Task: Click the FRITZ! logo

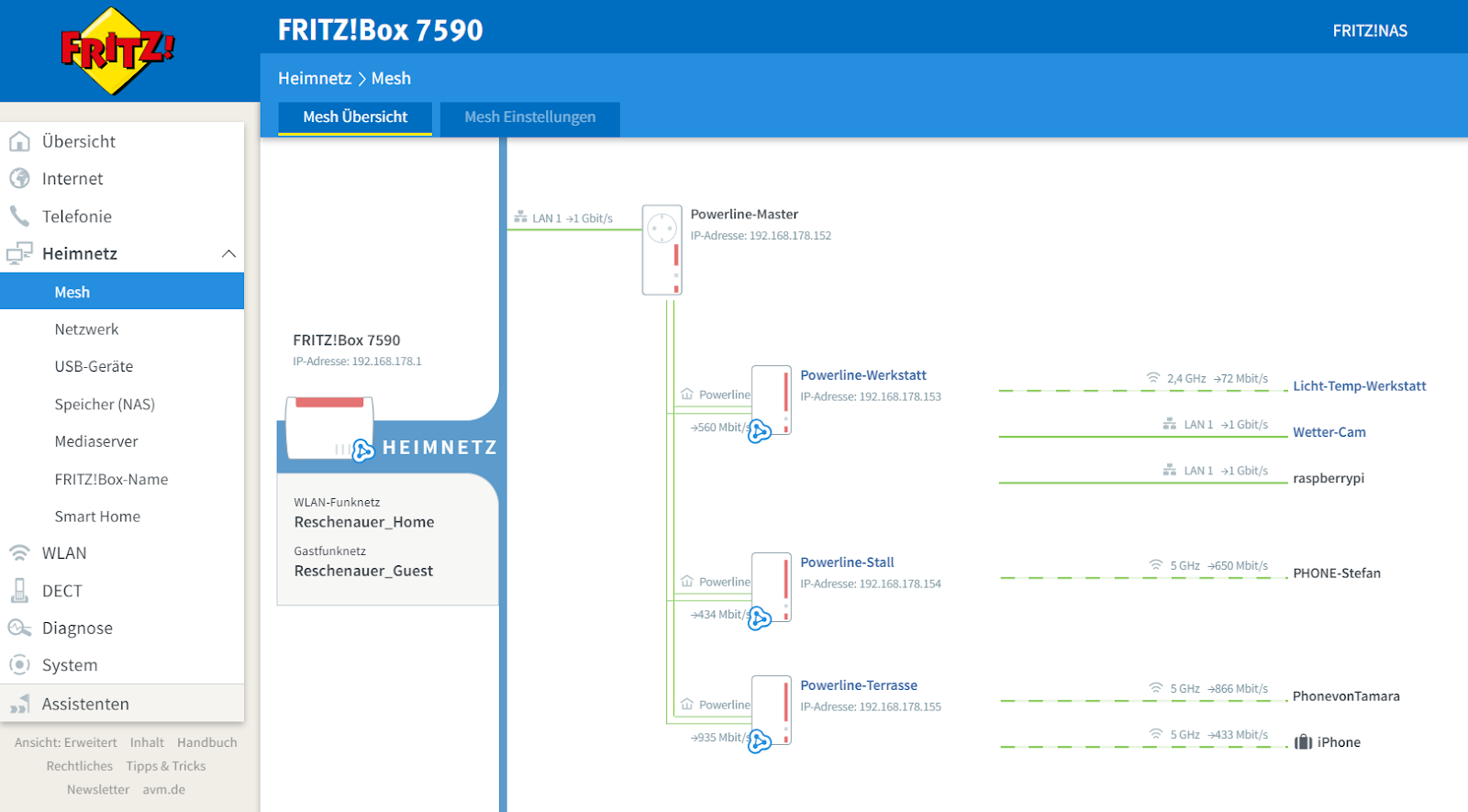Action: click(x=116, y=50)
